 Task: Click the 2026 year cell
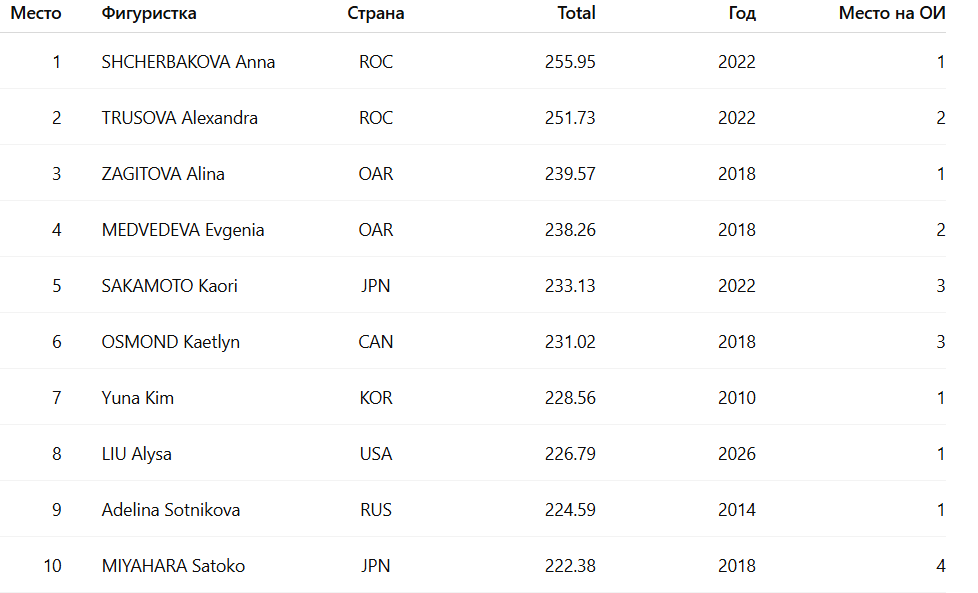737,454
